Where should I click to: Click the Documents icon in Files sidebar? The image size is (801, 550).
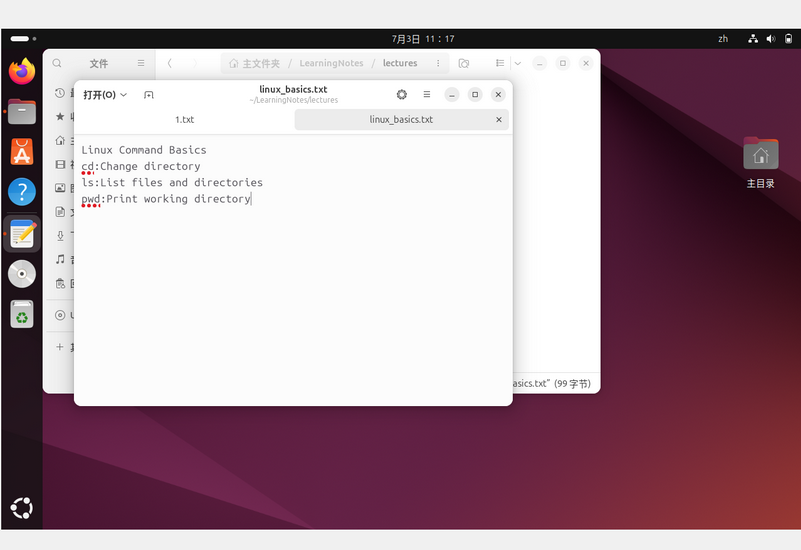click(60, 211)
